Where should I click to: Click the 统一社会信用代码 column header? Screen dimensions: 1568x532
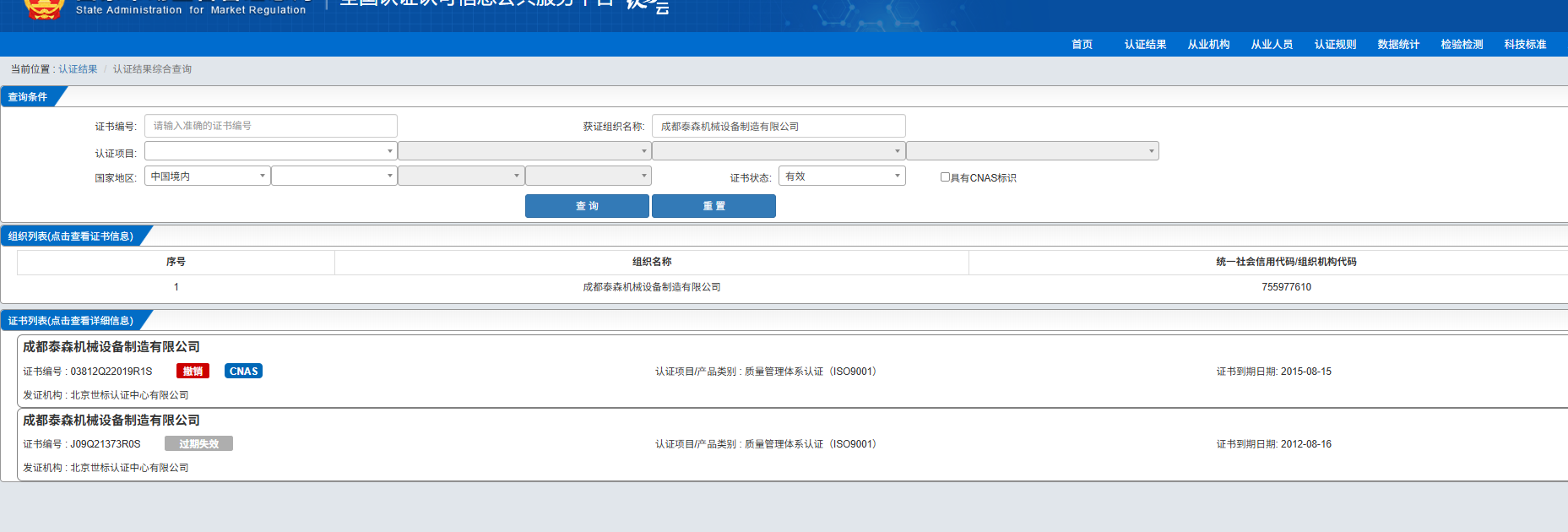pos(1286,262)
